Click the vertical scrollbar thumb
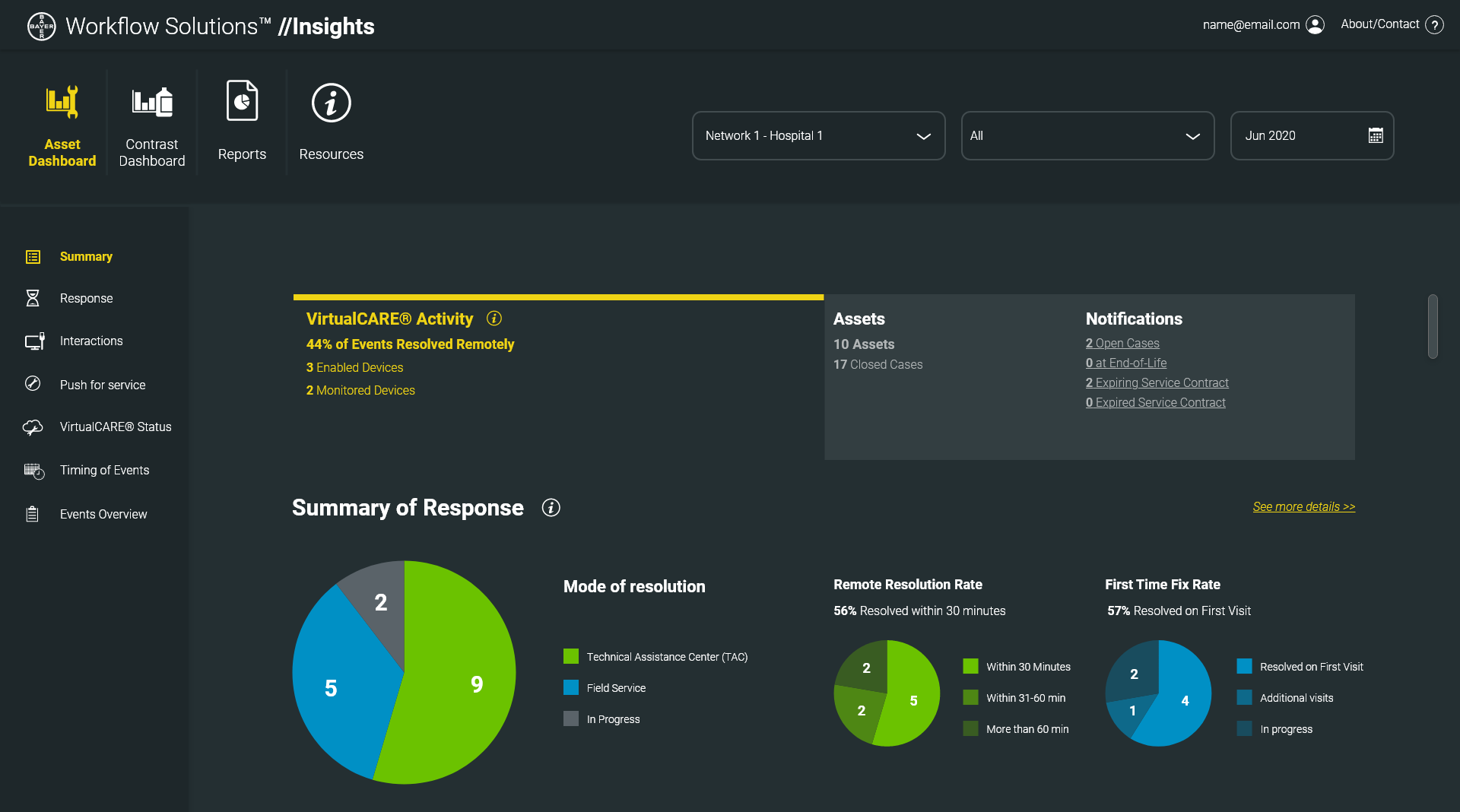This screenshot has width=1460, height=812. tap(1433, 326)
